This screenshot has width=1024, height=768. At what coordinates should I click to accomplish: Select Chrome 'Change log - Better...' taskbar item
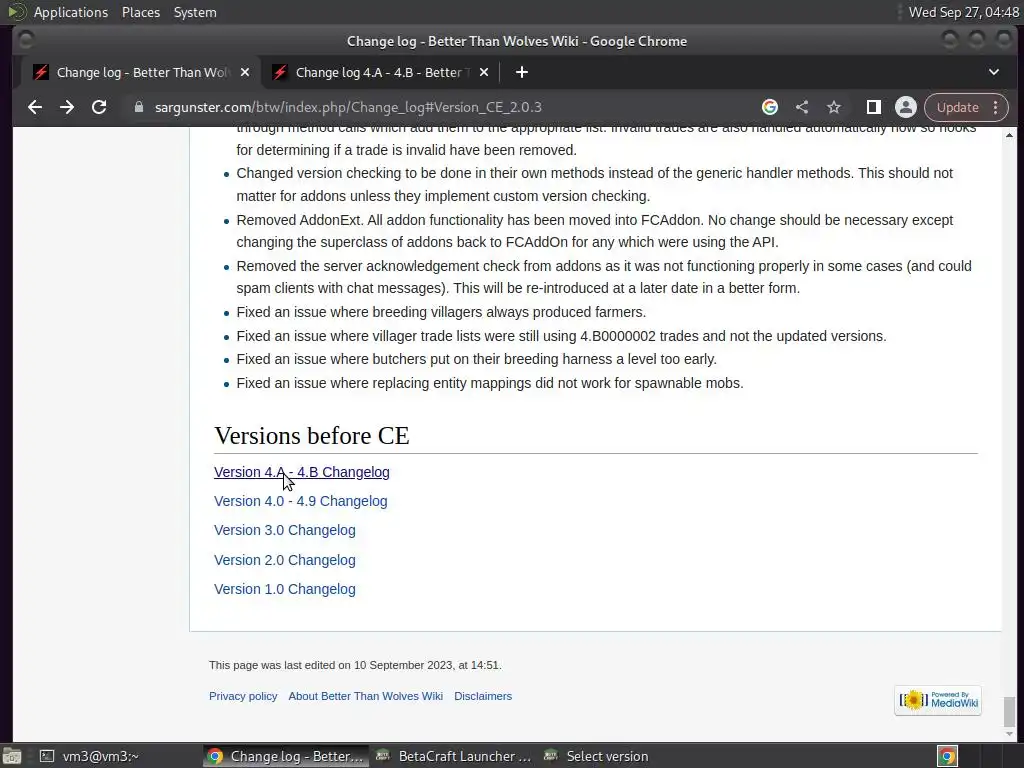click(x=285, y=756)
